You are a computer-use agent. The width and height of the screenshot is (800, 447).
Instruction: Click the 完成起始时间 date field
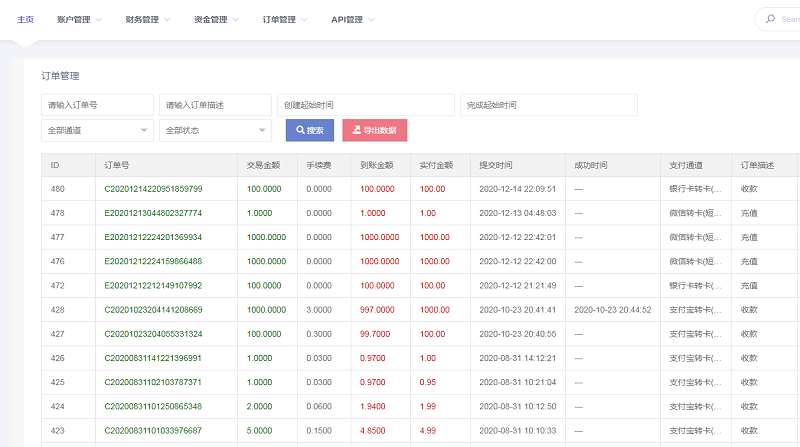[x=548, y=105]
